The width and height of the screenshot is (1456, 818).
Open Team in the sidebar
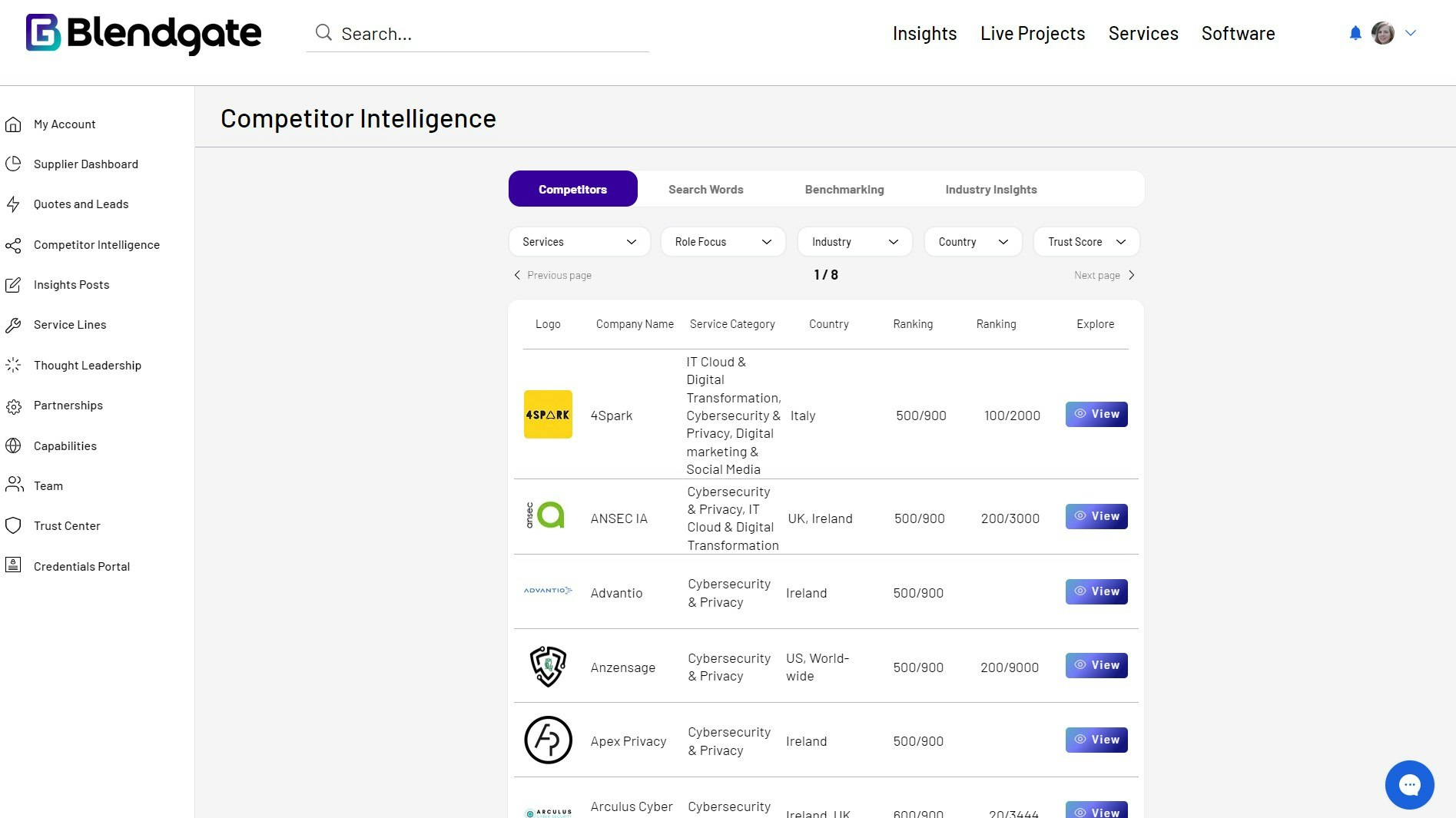[x=48, y=486]
